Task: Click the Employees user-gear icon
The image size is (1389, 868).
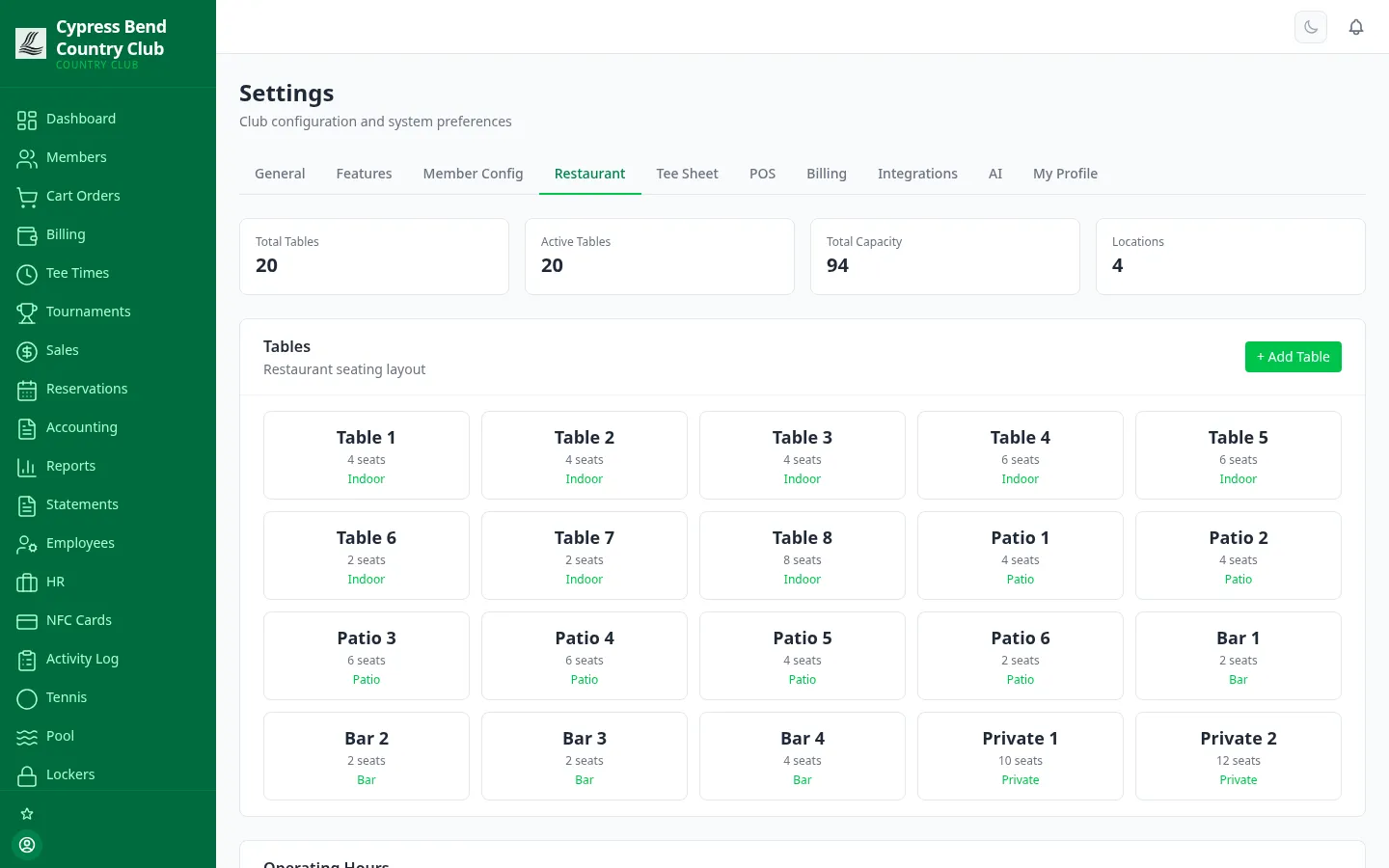Action: pyautogui.click(x=27, y=544)
